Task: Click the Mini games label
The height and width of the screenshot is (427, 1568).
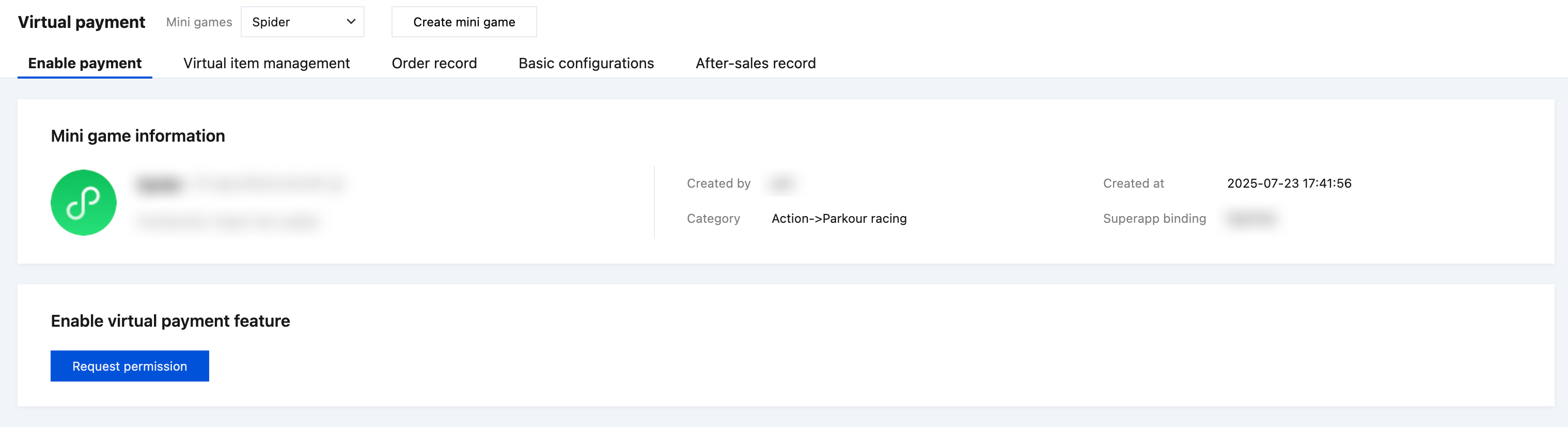Action: [x=199, y=22]
